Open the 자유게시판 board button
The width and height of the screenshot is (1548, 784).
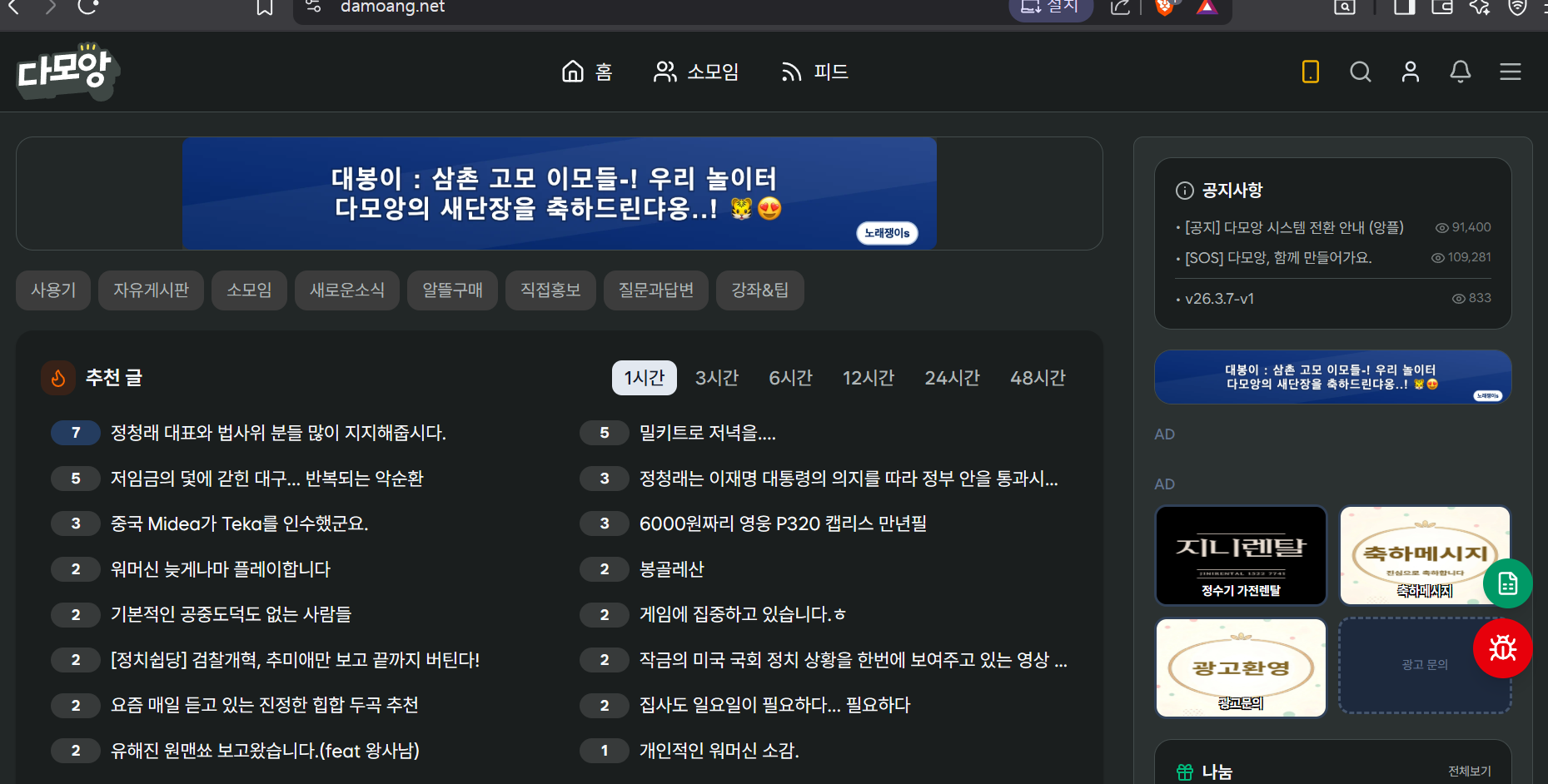coord(151,290)
